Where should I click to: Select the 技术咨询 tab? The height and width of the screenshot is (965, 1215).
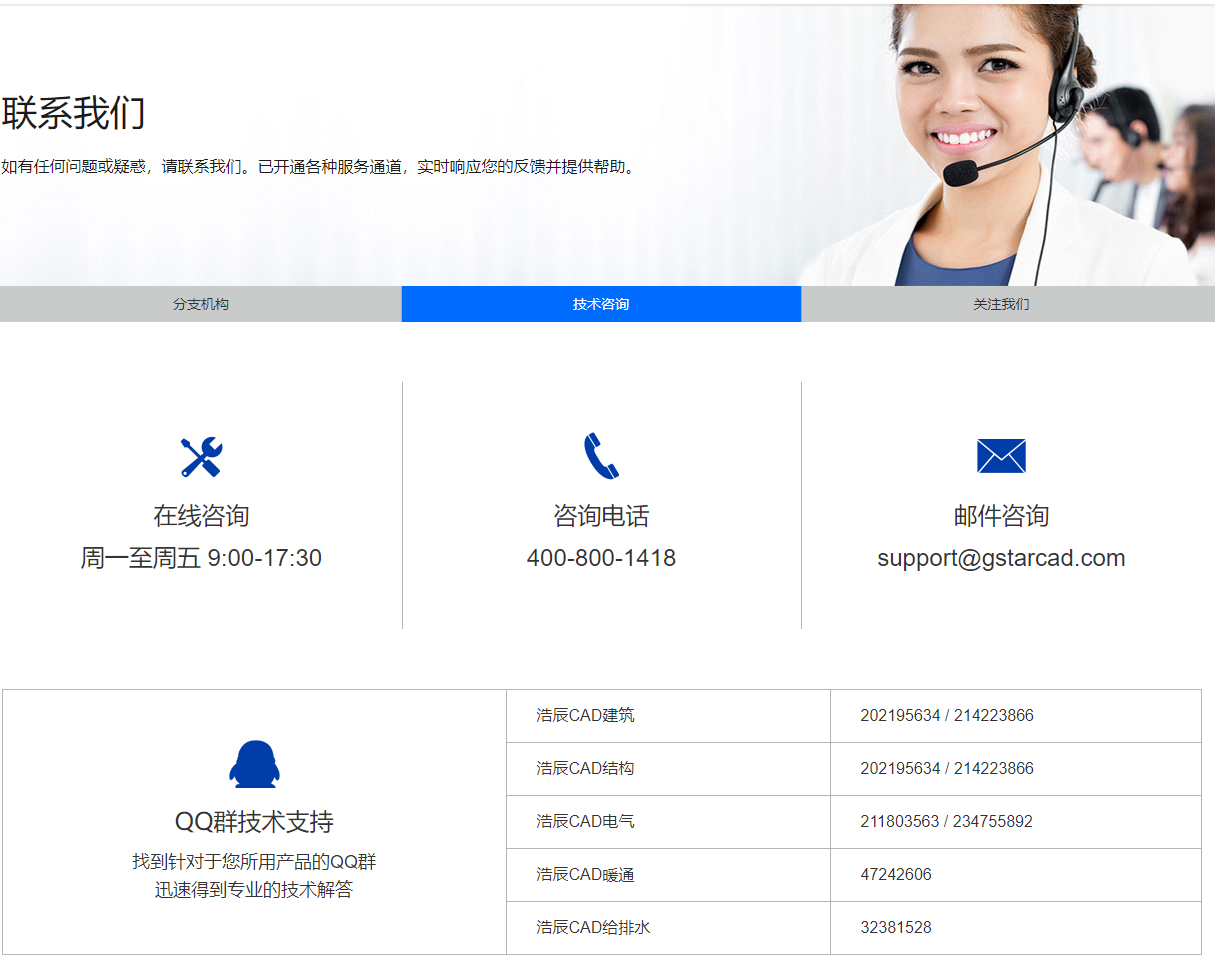(601, 304)
